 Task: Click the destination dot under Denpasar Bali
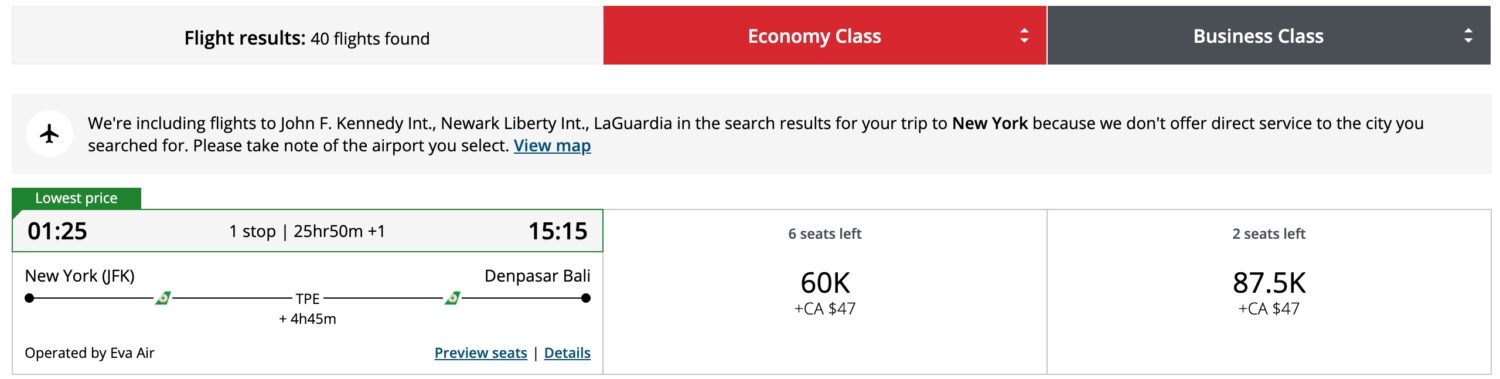(586, 298)
